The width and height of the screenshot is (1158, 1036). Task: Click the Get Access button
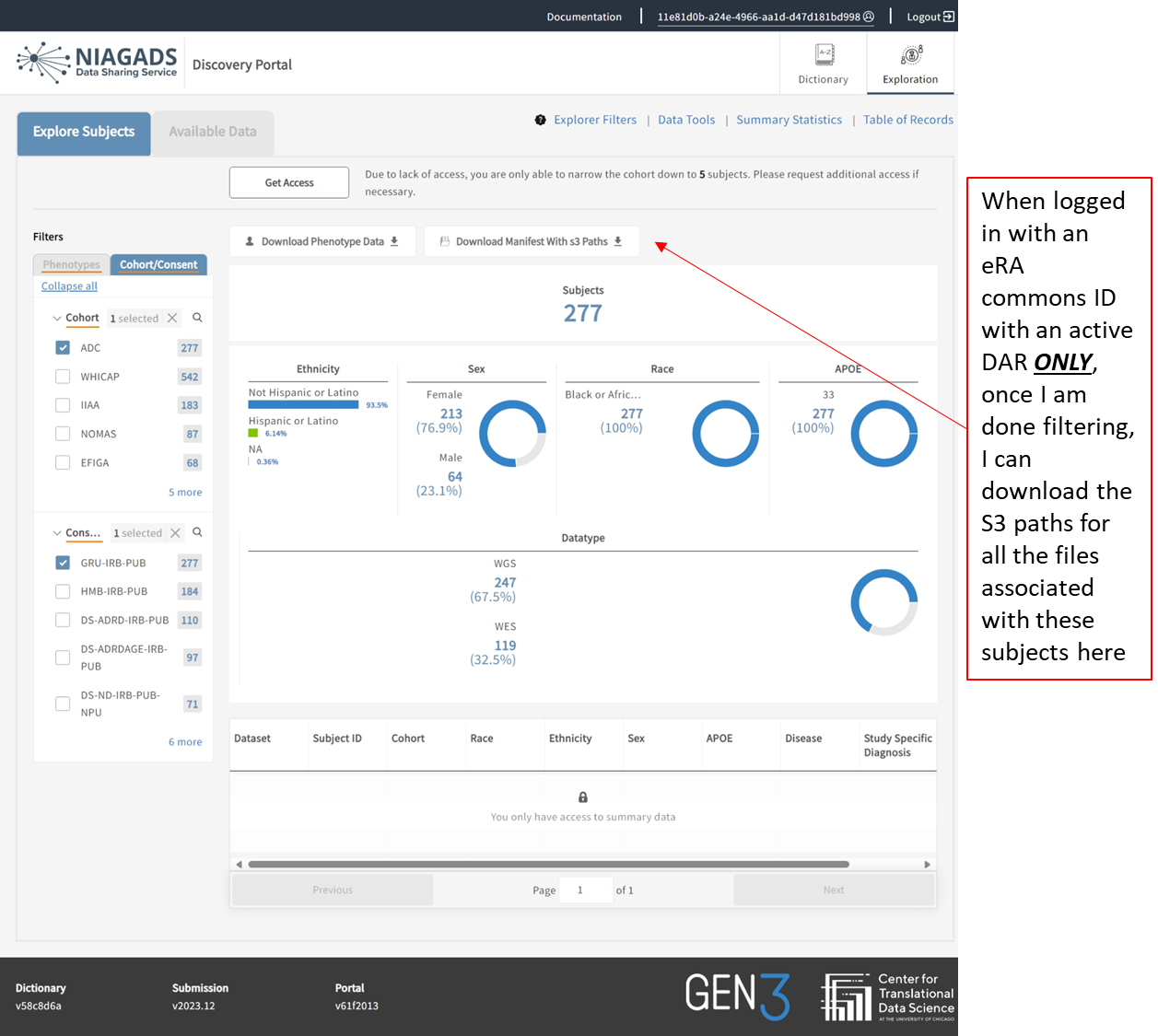(289, 182)
